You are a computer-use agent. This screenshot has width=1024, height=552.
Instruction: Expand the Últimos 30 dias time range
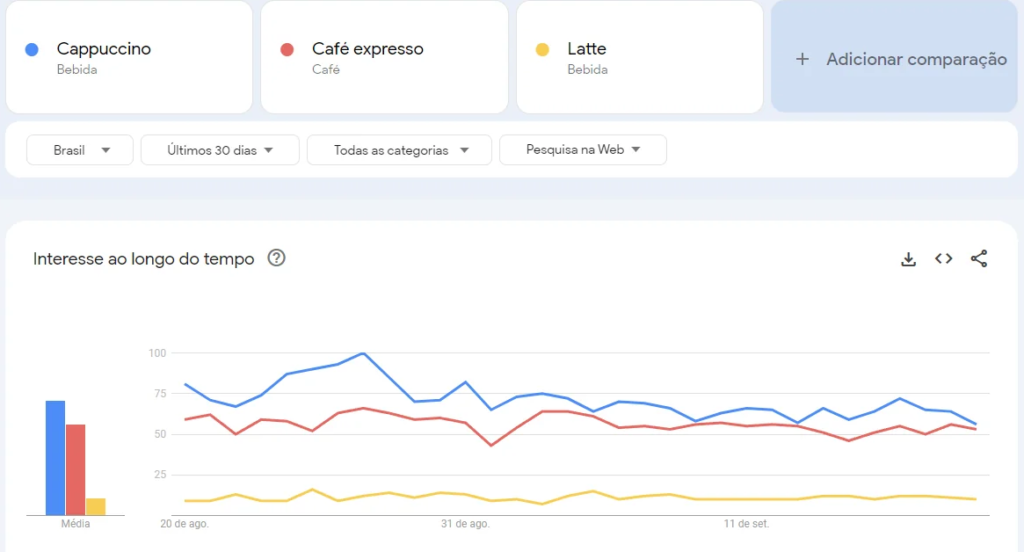click(x=219, y=150)
